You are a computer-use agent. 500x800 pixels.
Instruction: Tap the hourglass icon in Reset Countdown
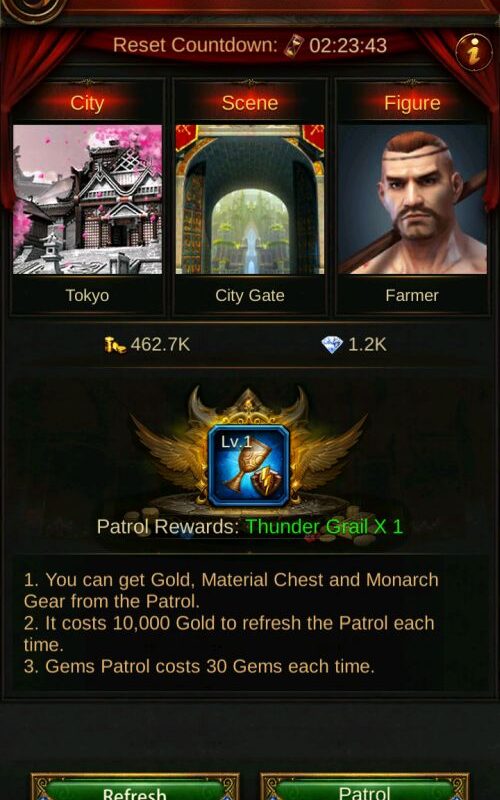(x=294, y=46)
